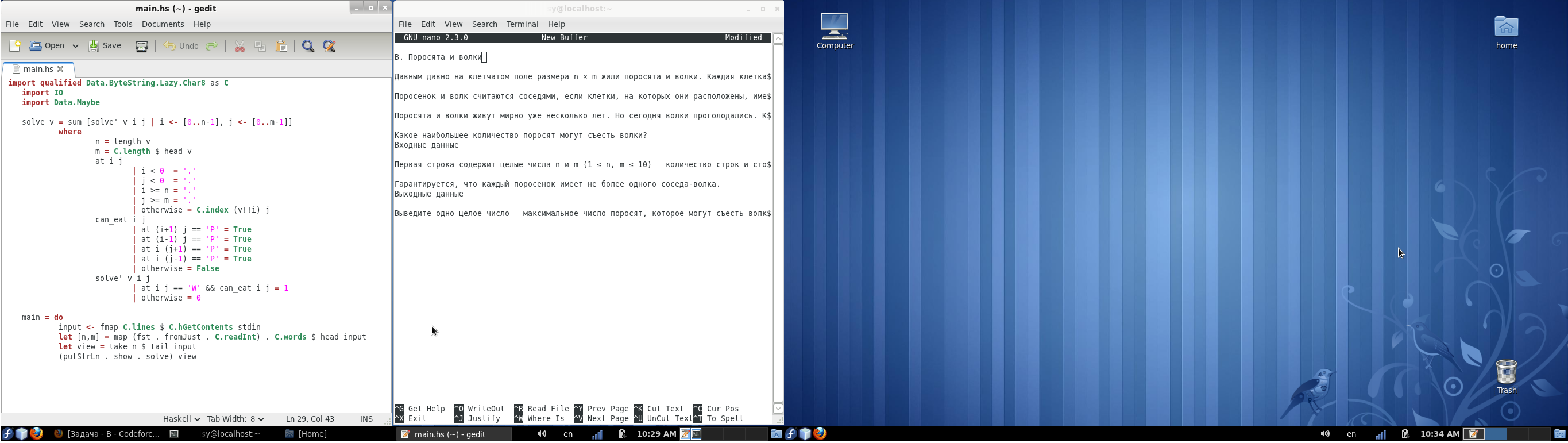Open gedit Tools menu
The height and width of the screenshot is (443, 1568).
(x=123, y=25)
